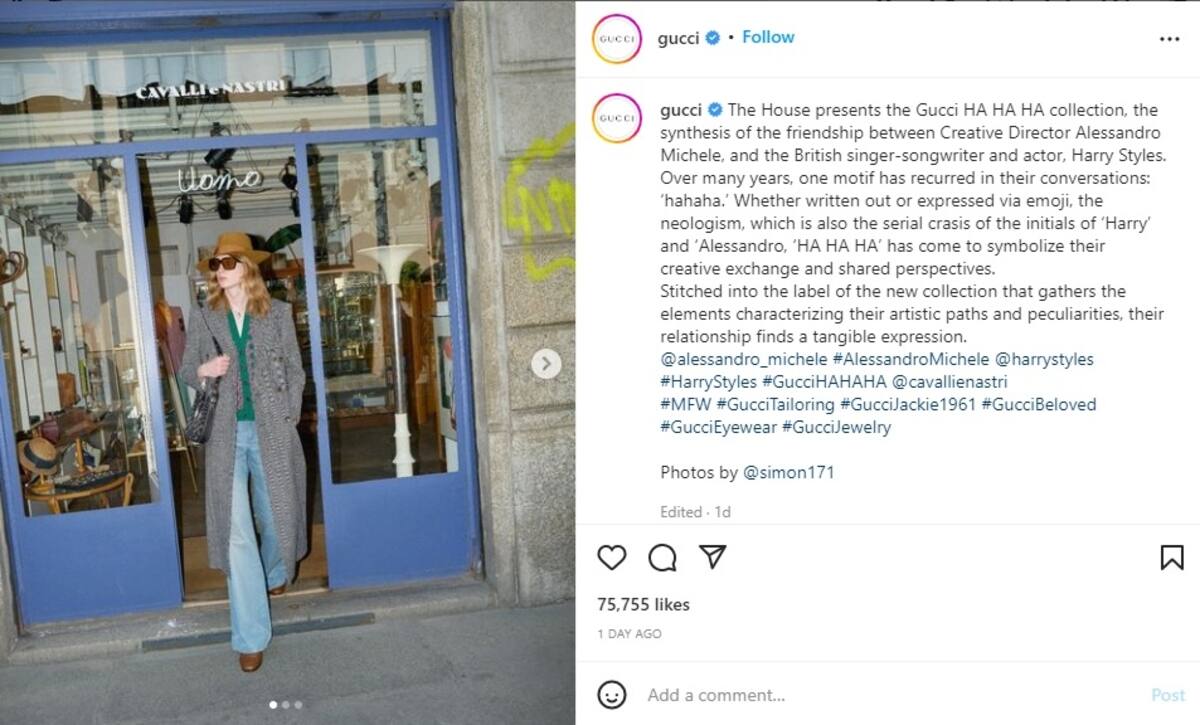Screen dimensions: 1200x725
Task: Save post with bookmark icon
Action: [1172, 557]
